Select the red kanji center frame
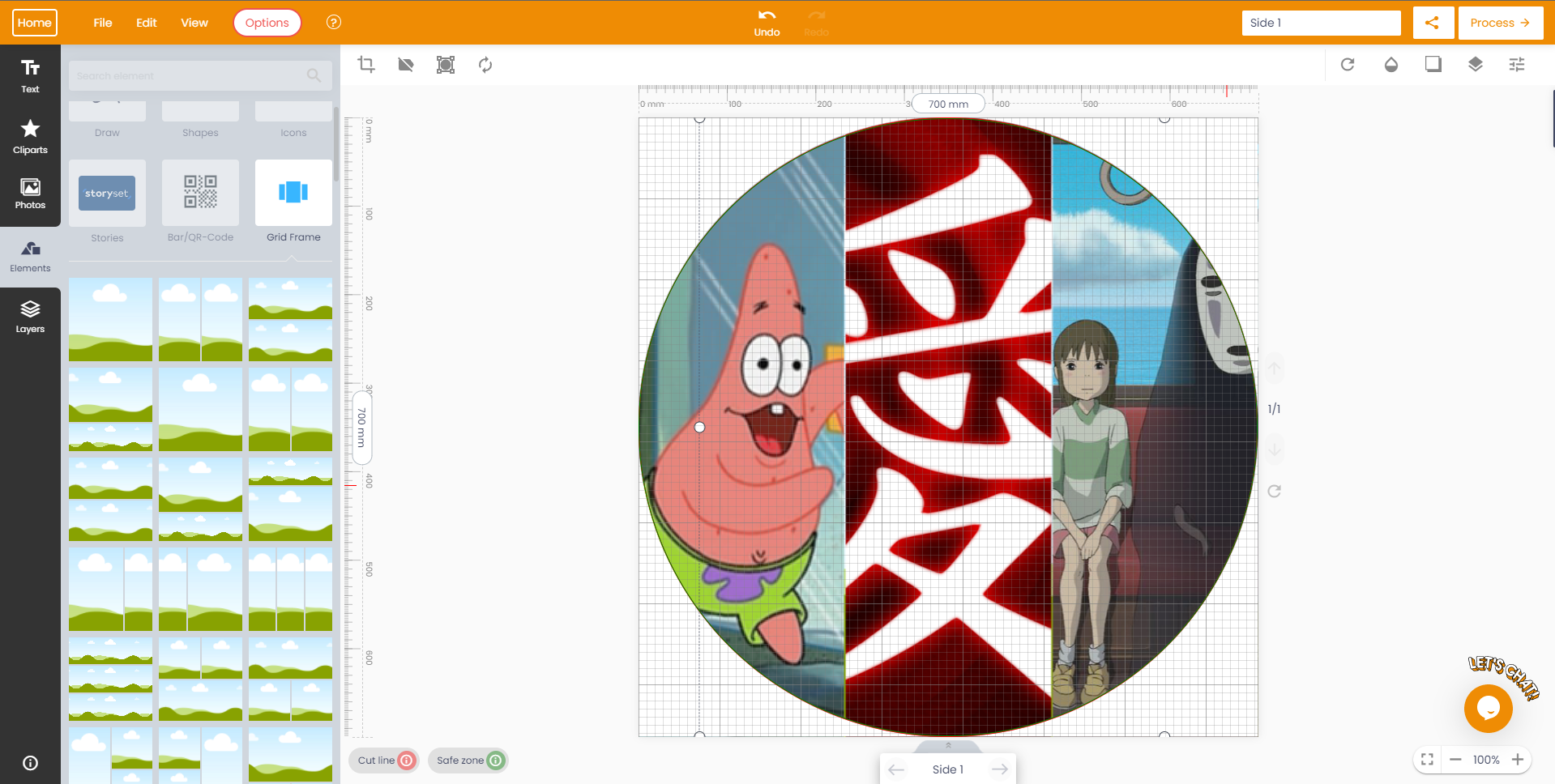The height and width of the screenshot is (784, 1555). 948,427
